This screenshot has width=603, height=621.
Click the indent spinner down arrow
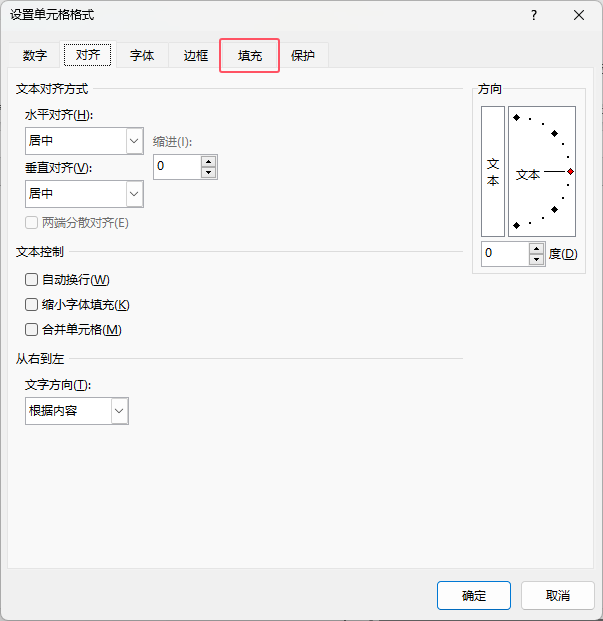click(x=208, y=173)
